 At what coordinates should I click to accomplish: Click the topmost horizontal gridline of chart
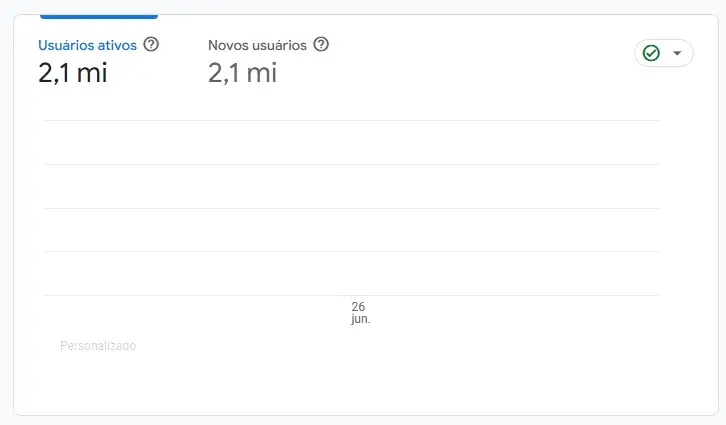pos(351,121)
